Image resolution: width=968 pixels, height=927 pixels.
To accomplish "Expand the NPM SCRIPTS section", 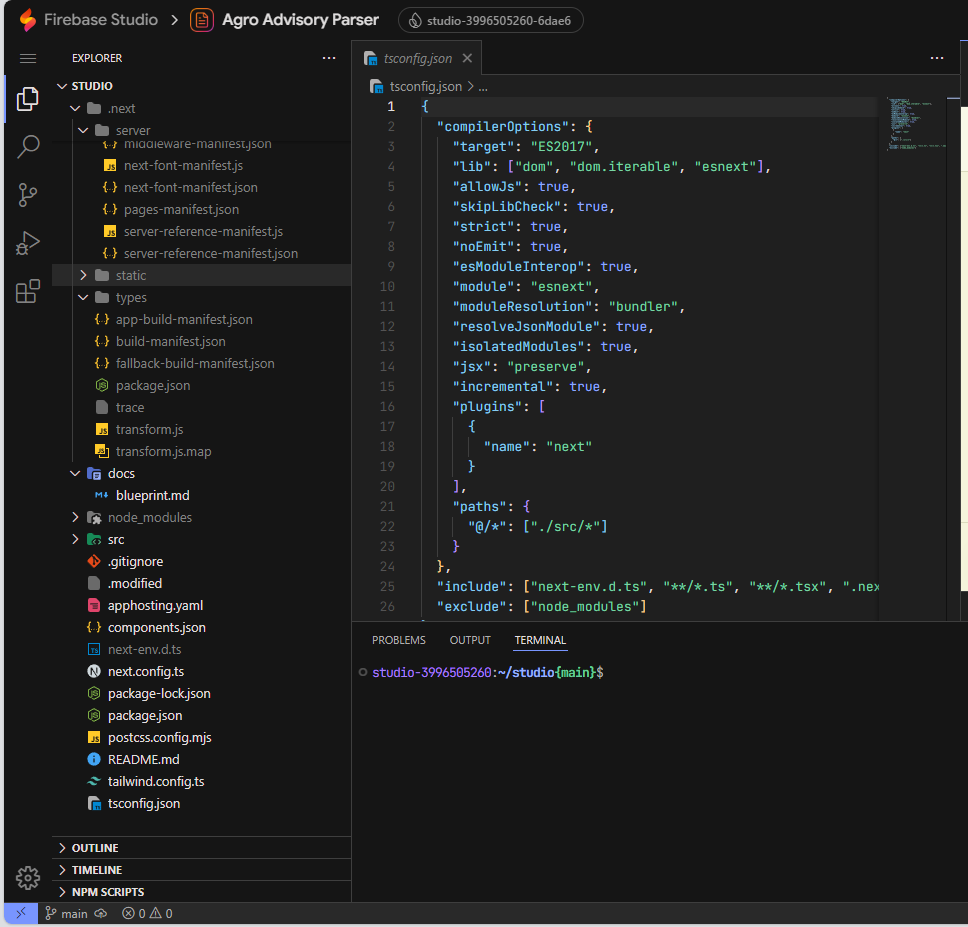I will [x=107, y=892].
